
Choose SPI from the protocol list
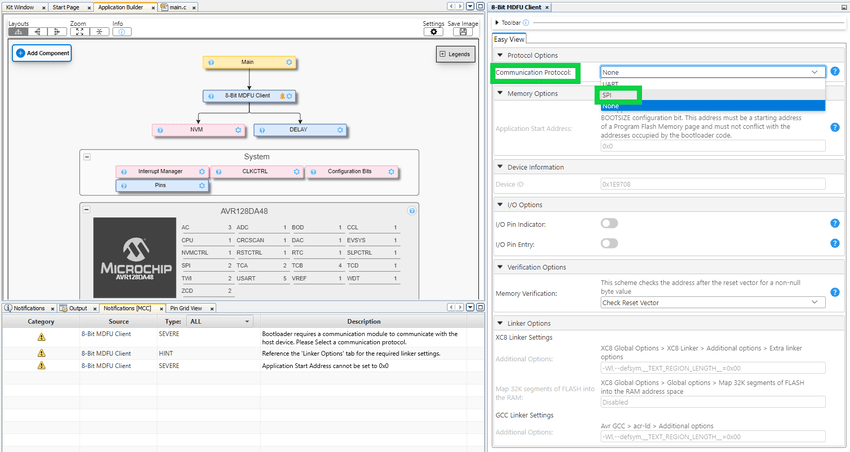[608, 95]
